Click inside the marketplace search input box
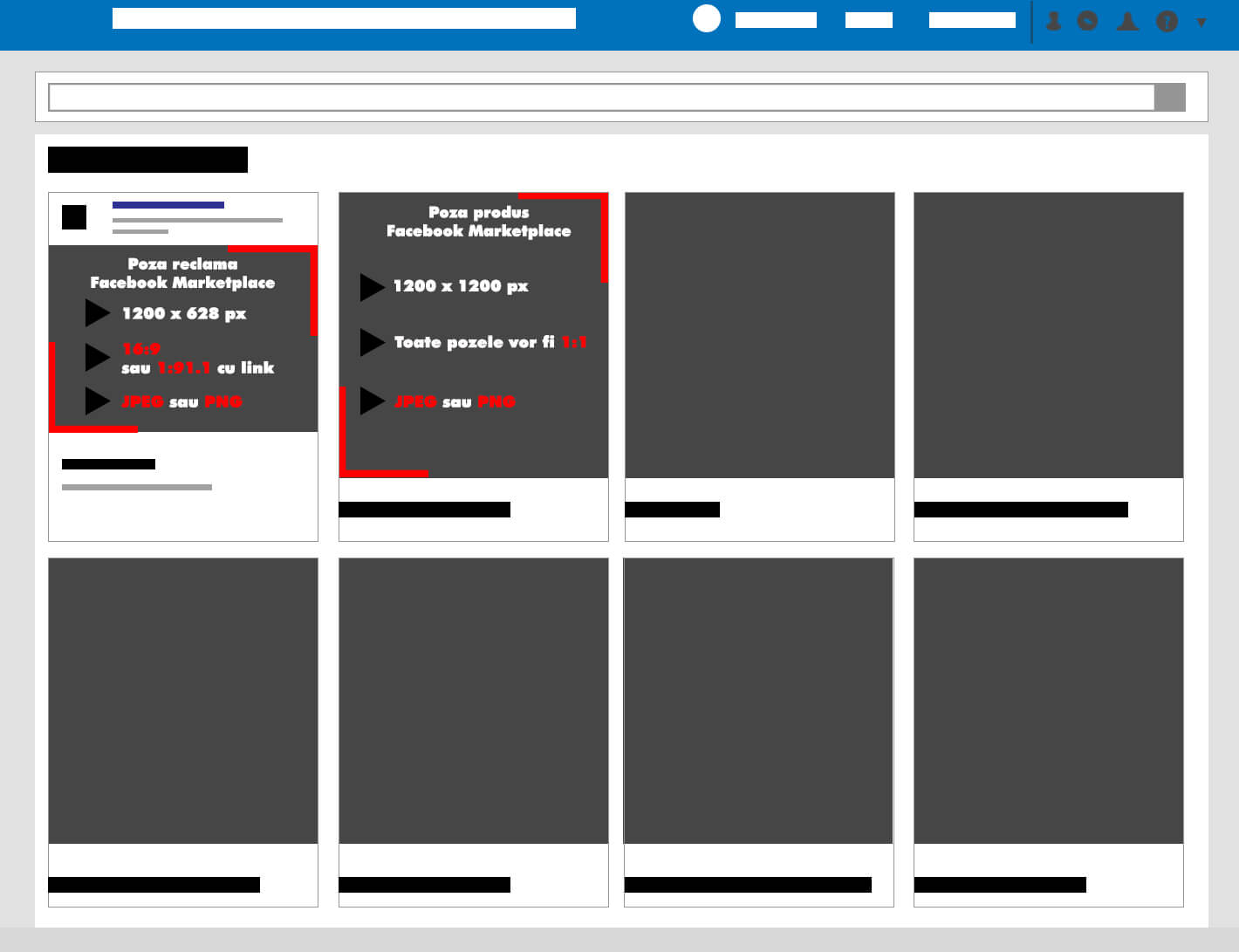Screen dimensions: 1239x952 pyautogui.click(x=601, y=97)
